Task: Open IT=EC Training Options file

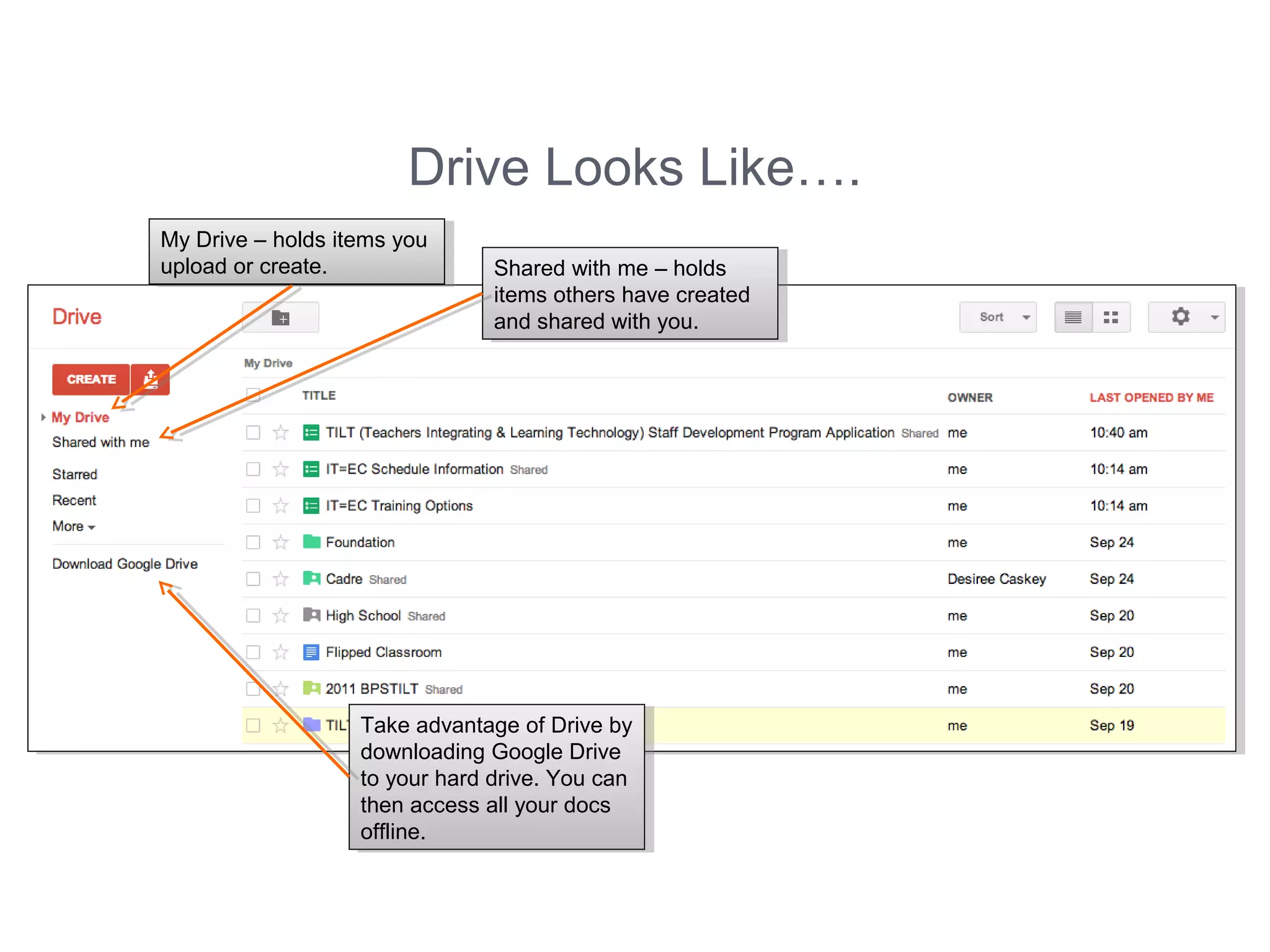Action: [x=399, y=506]
